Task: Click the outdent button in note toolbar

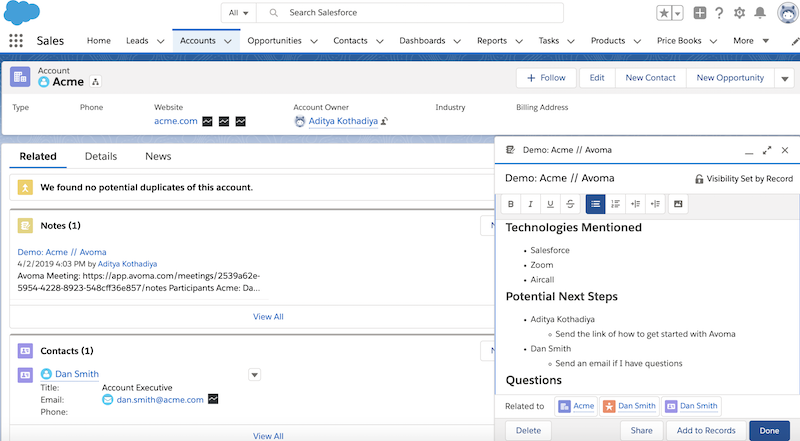Action: coord(655,204)
